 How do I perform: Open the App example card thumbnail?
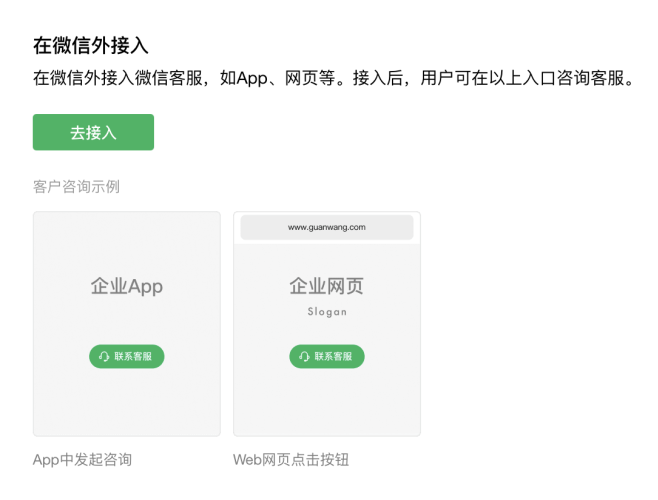pyautogui.click(x=127, y=324)
